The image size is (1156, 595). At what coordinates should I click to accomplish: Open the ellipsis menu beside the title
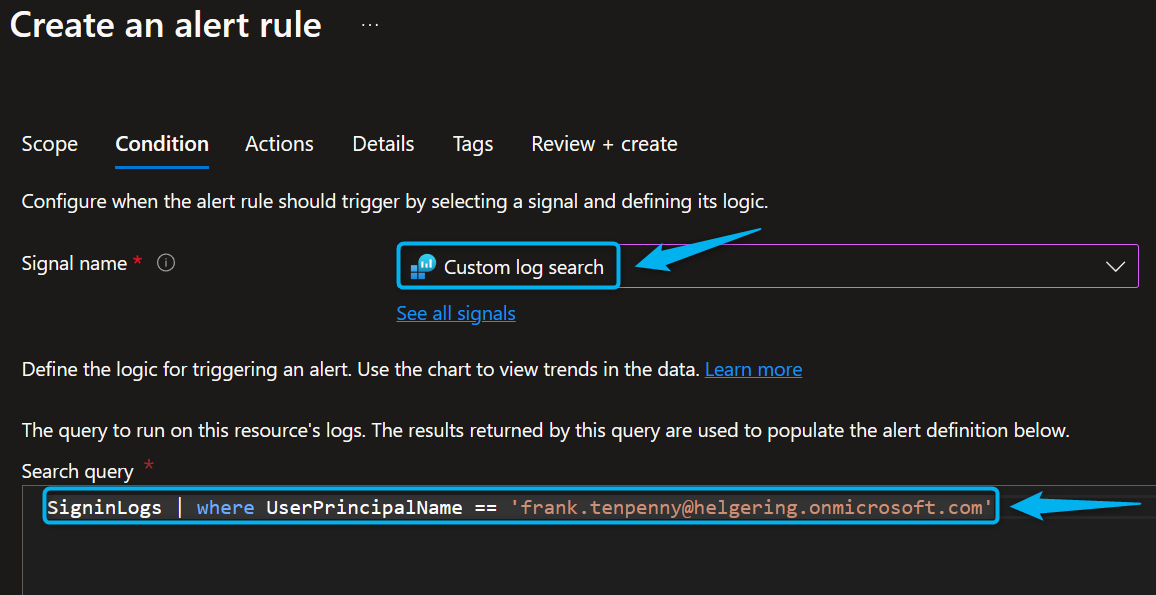coord(370,26)
